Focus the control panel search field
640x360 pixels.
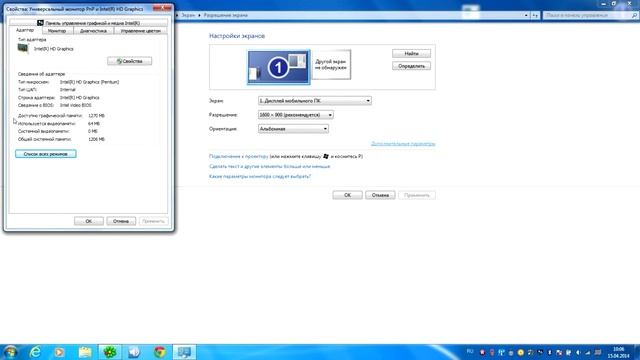coord(590,15)
